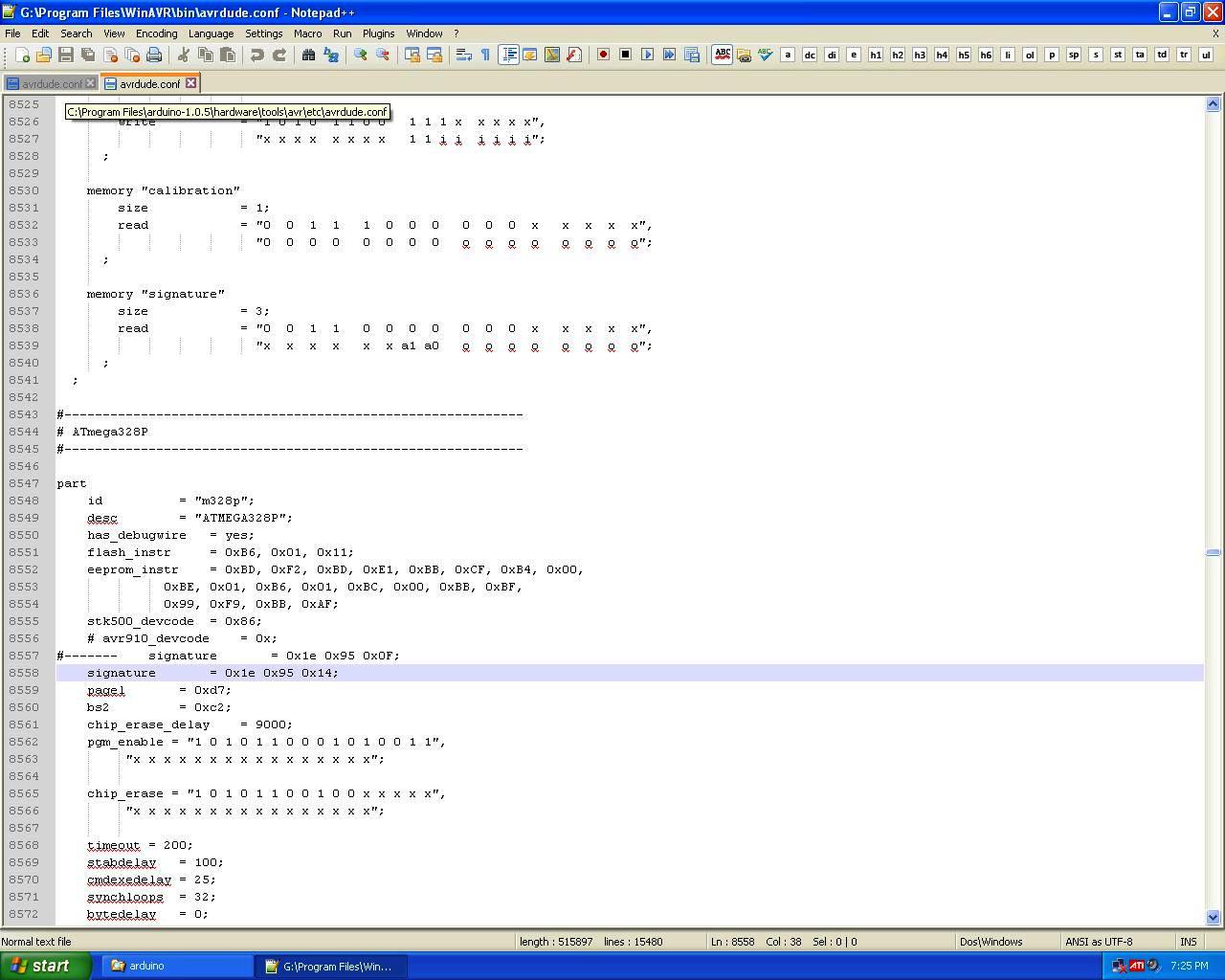Redo the last undone edit
Viewport: 1225px width, 980px height.
pos(279,55)
